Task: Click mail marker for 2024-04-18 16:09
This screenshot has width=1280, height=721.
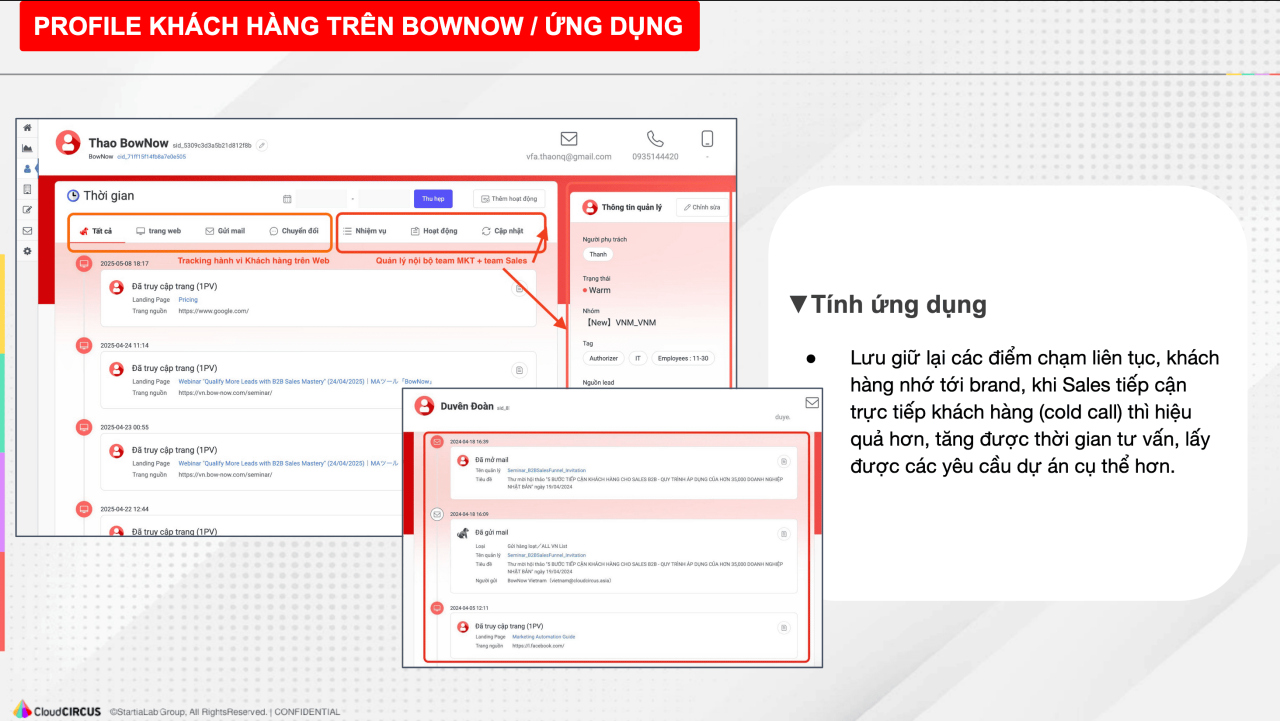Action: (437, 514)
